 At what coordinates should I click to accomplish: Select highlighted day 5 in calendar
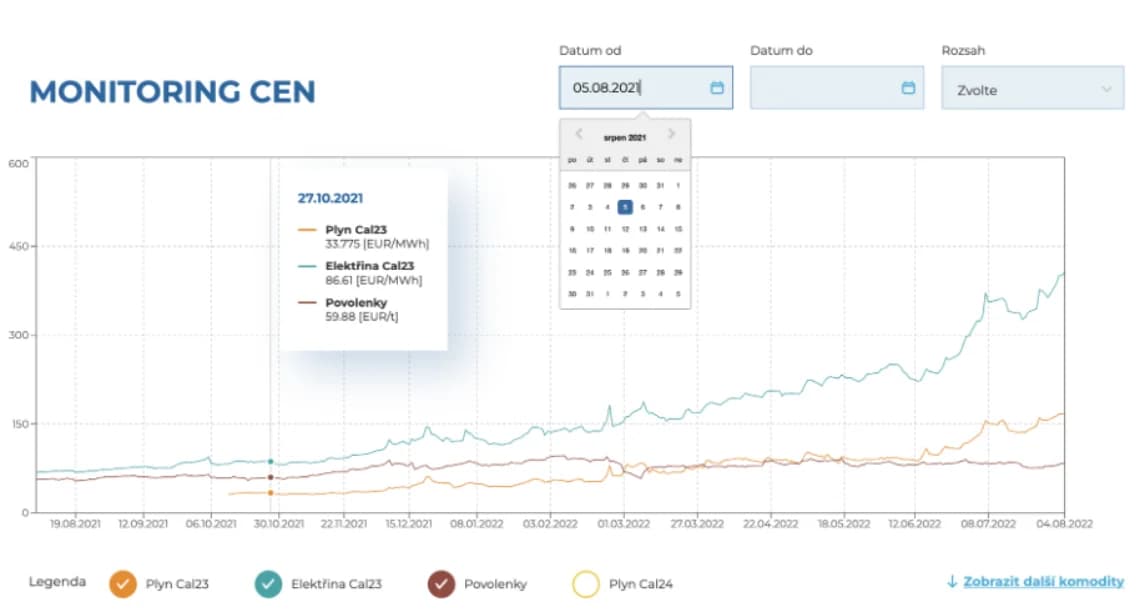[625, 207]
